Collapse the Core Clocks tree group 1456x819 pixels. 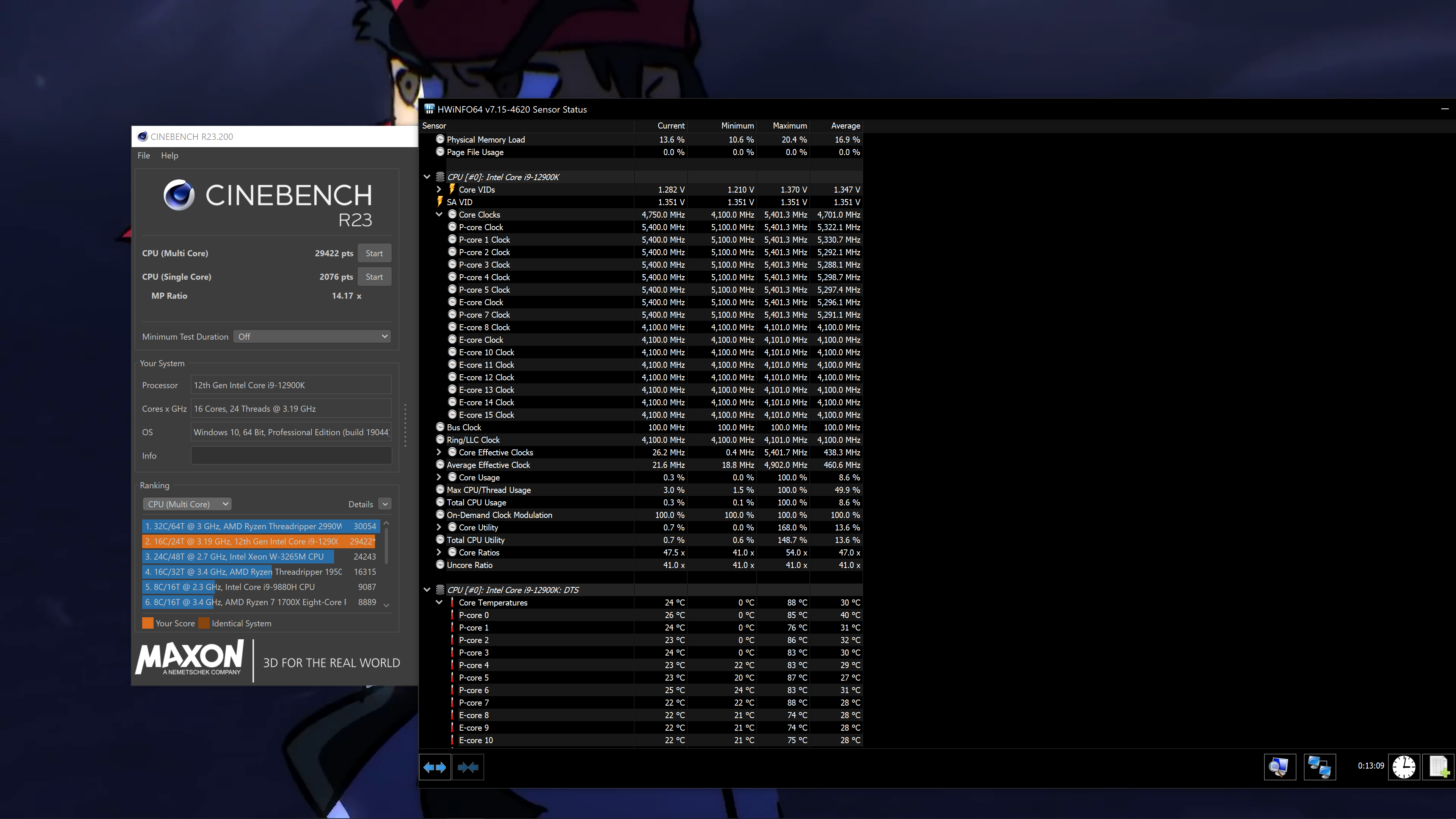pyautogui.click(x=439, y=214)
